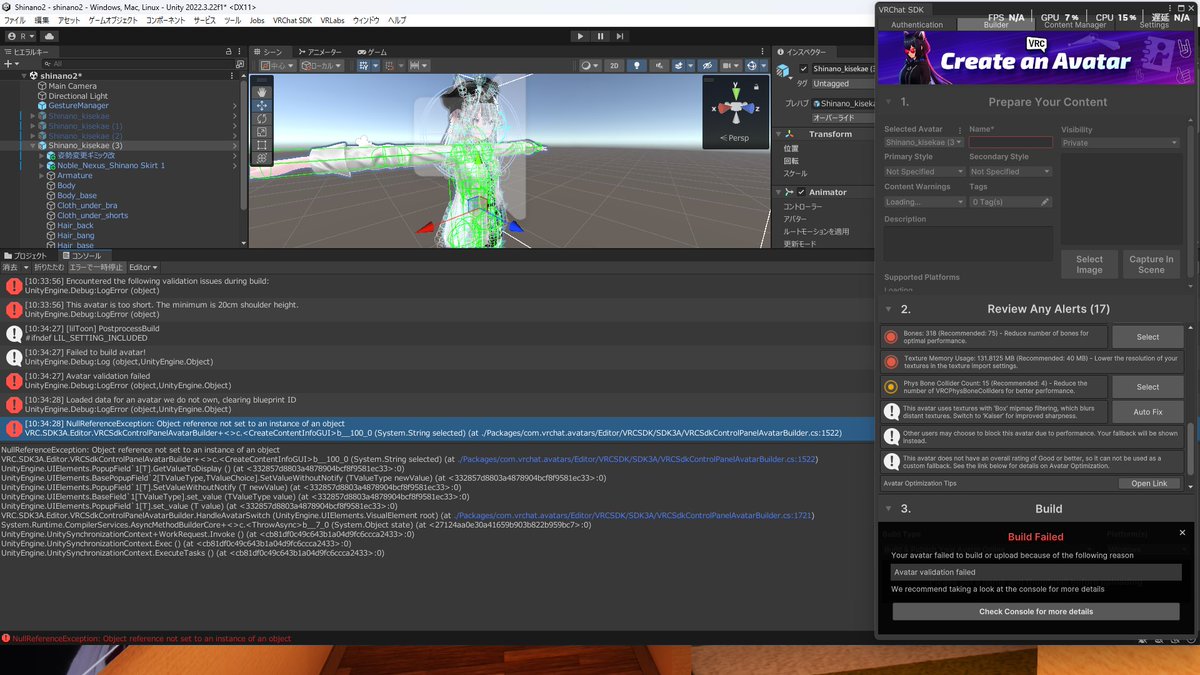The height and width of the screenshot is (675, 1200).
Task: Toggle console エラーで一時停止 option
Action: (96, 267)
